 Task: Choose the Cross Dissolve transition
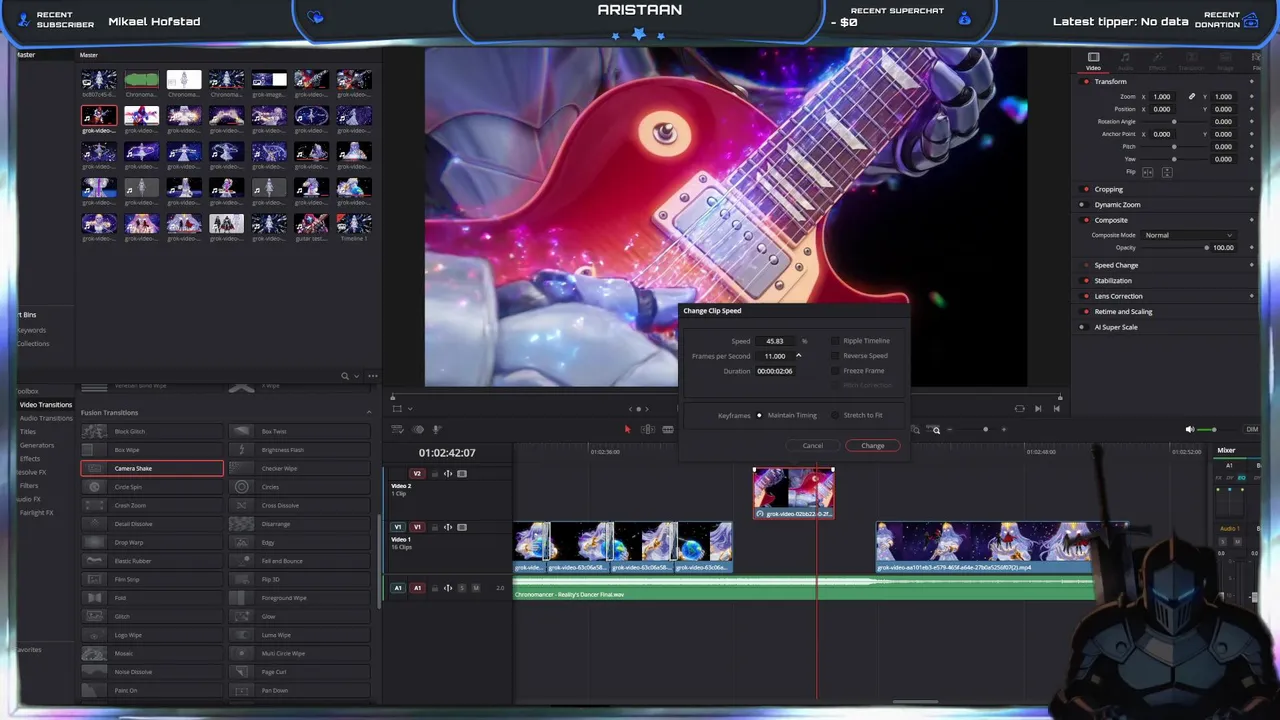pos(300,505)
